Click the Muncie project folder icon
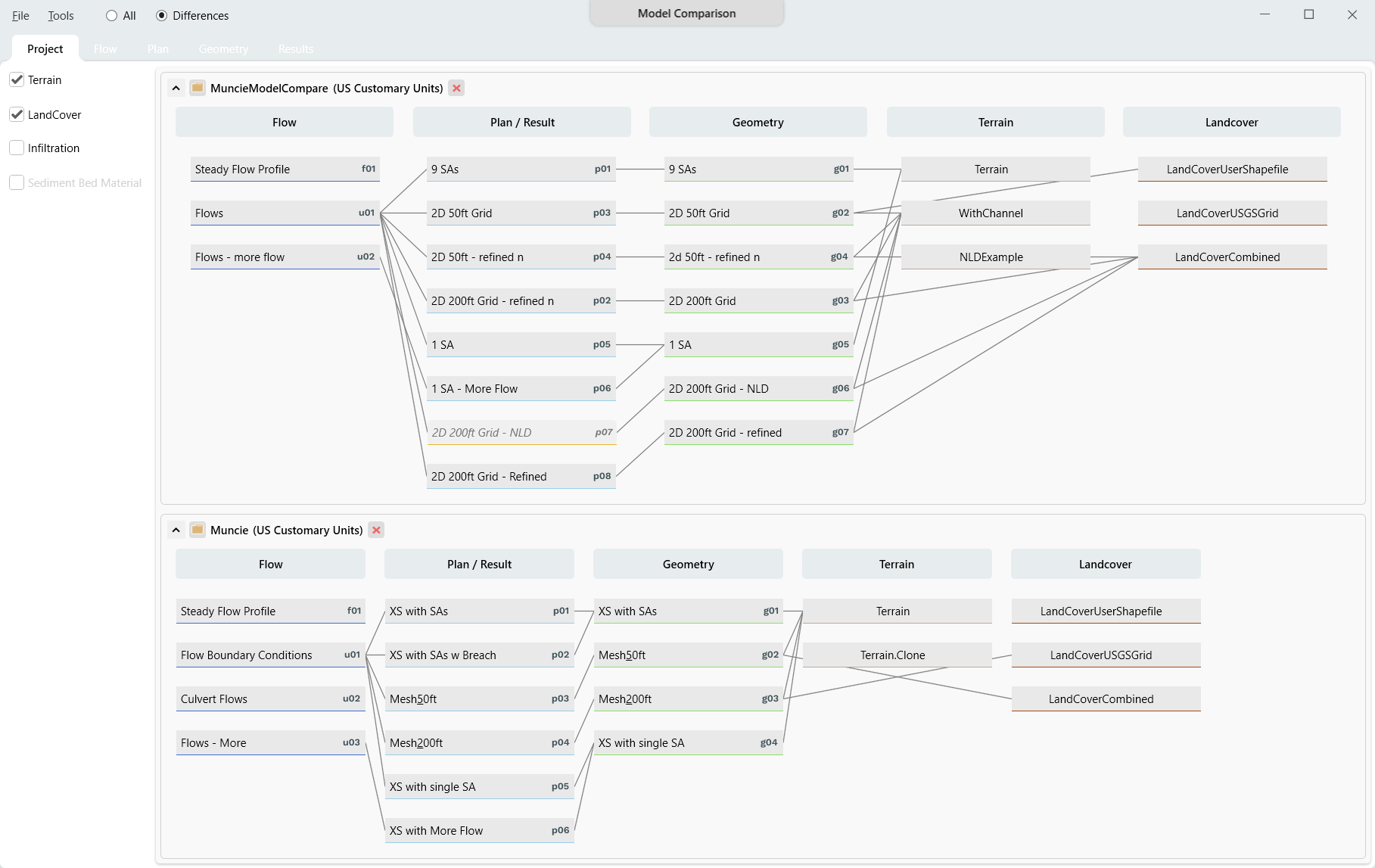Viewport: 1375px width, 868px height. click(197, 530)
